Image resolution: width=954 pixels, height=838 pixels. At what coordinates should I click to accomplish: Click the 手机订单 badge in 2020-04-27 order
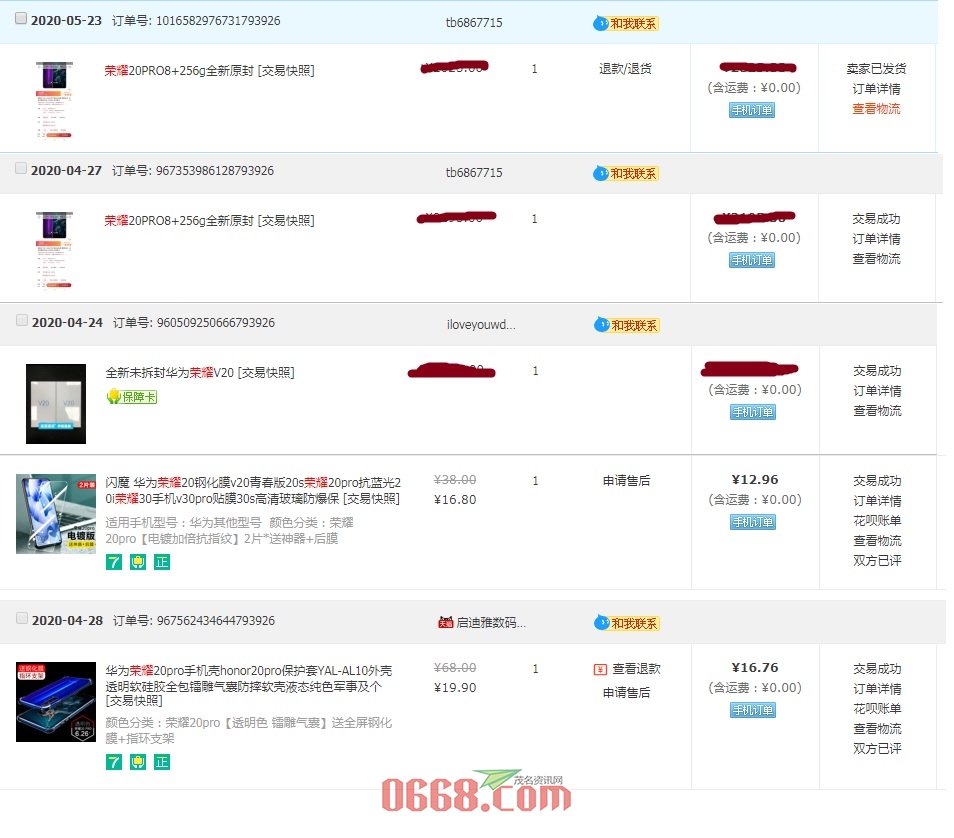coord(751,260)
